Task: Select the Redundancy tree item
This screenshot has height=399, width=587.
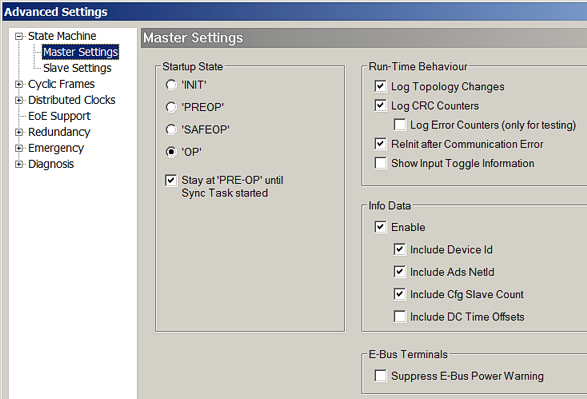Action: point(59,132)
